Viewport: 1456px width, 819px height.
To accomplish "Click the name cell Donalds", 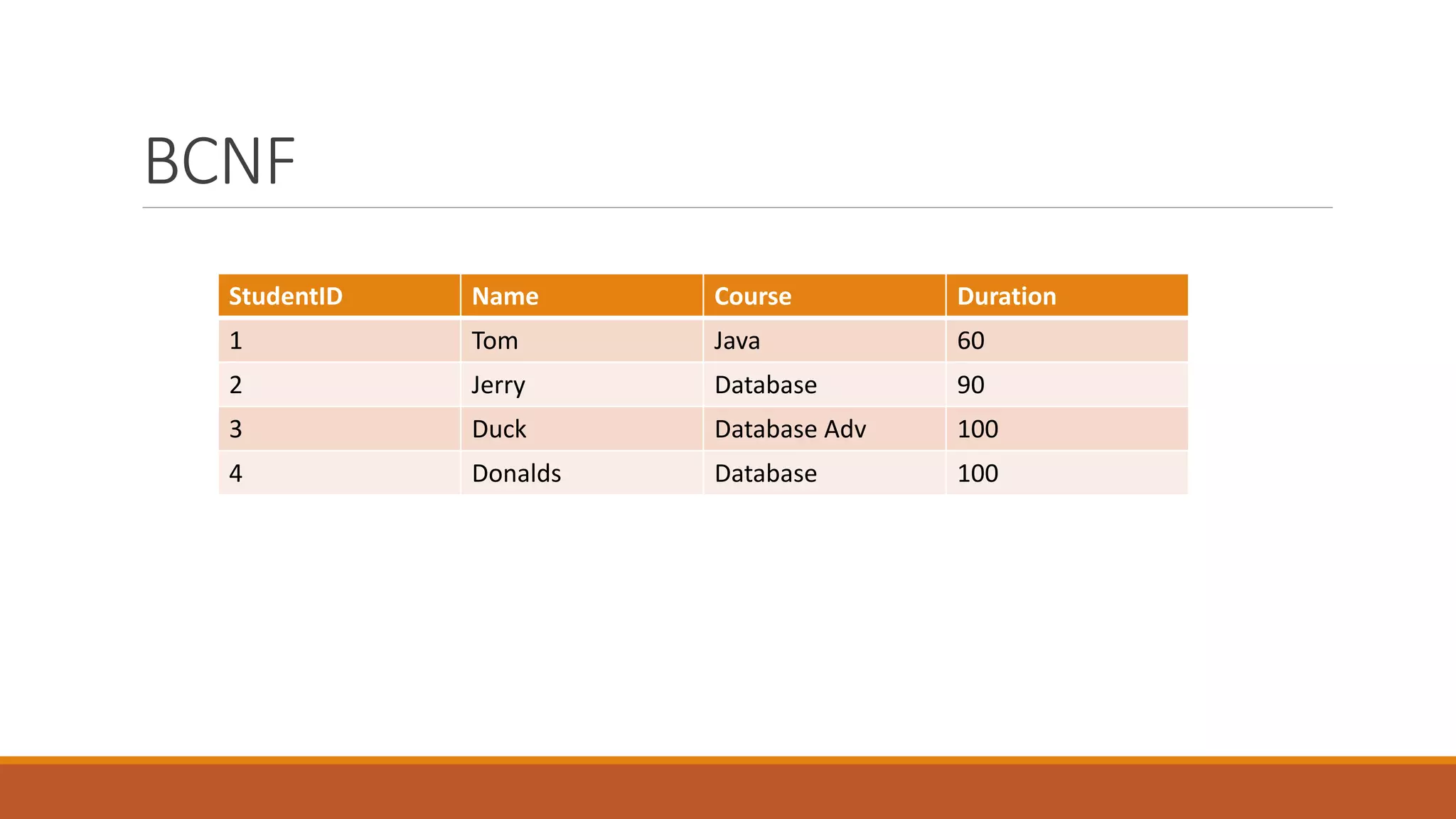I will coord(582,473).
